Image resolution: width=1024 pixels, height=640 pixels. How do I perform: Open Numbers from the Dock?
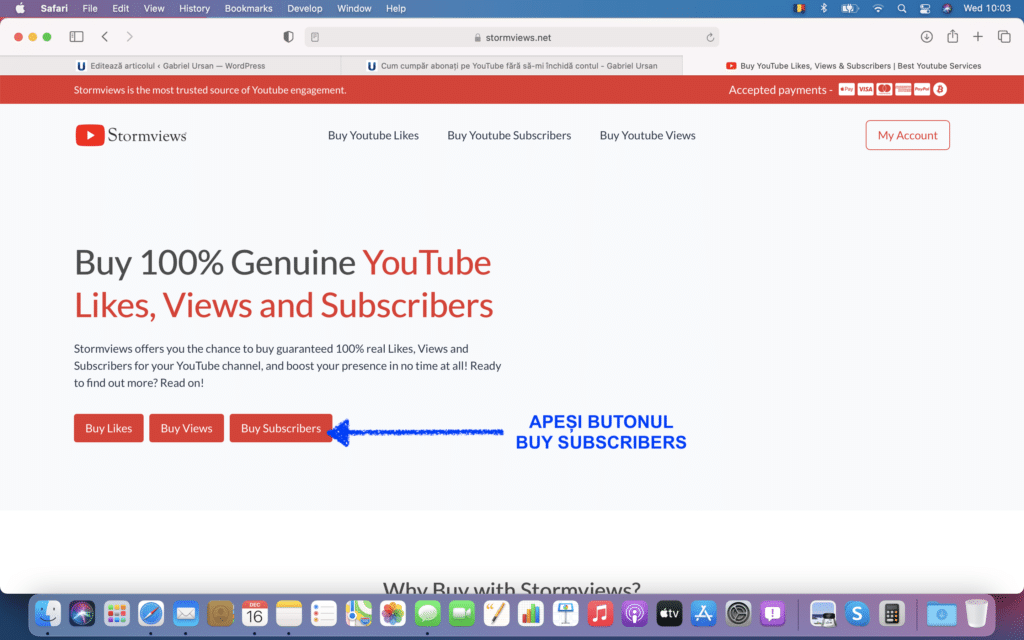click(530, 613)
